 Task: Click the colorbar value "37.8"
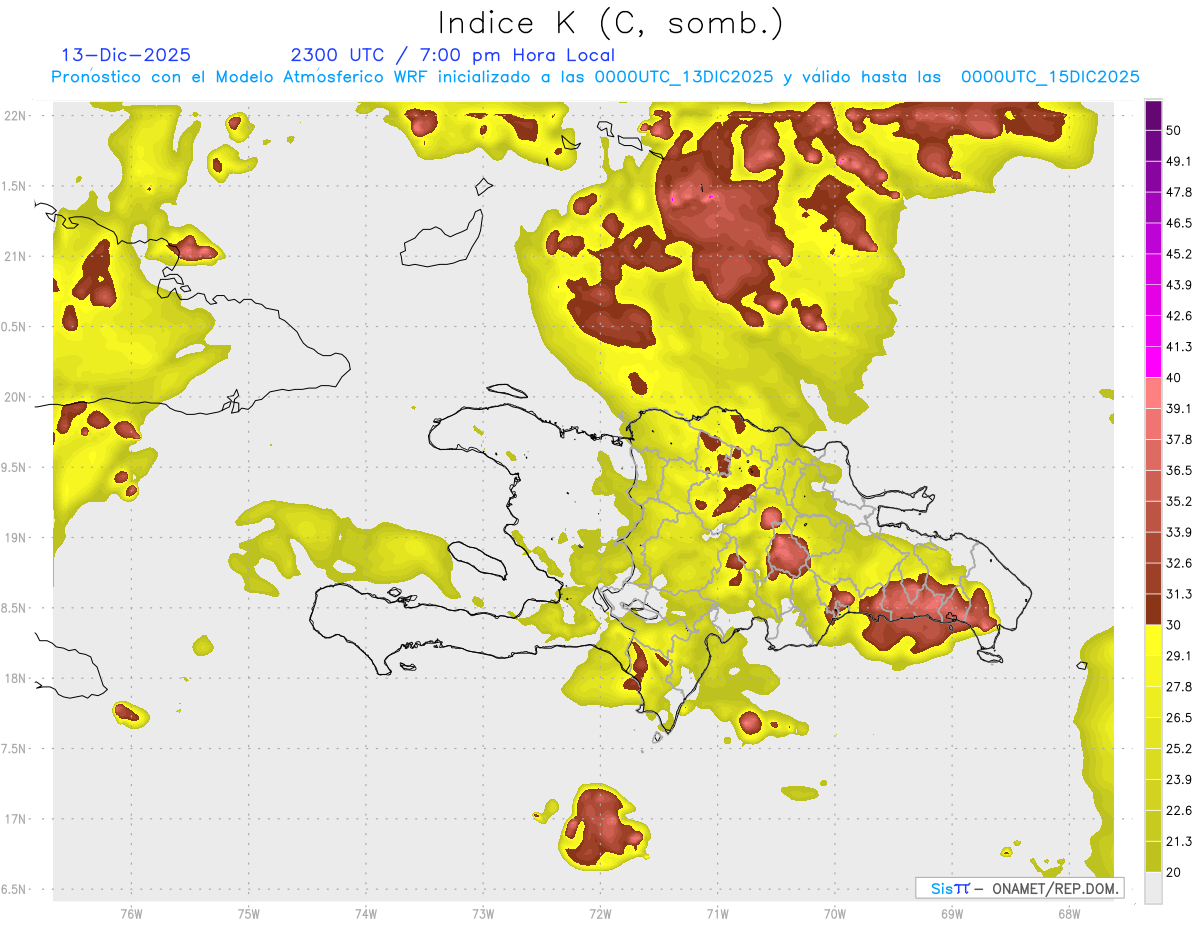[x=1179, y=439]
